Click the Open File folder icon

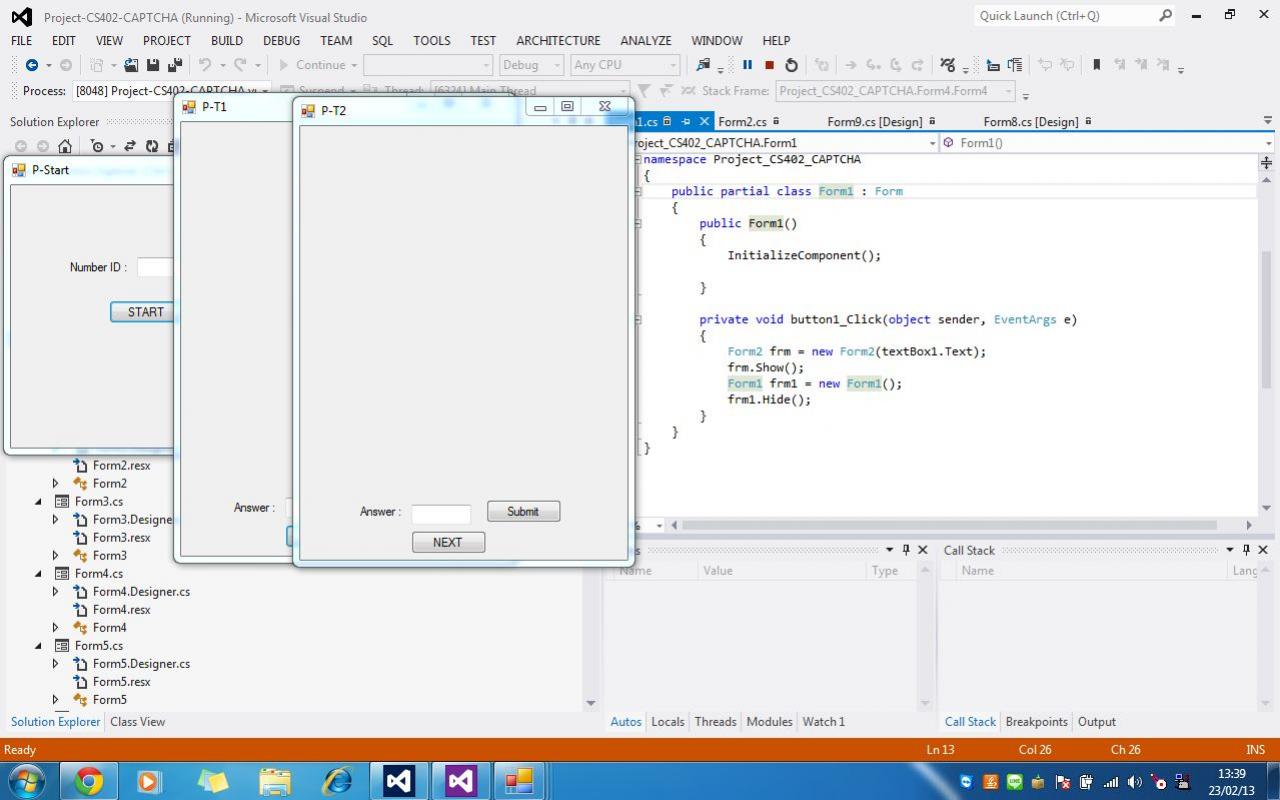point(130,65)
